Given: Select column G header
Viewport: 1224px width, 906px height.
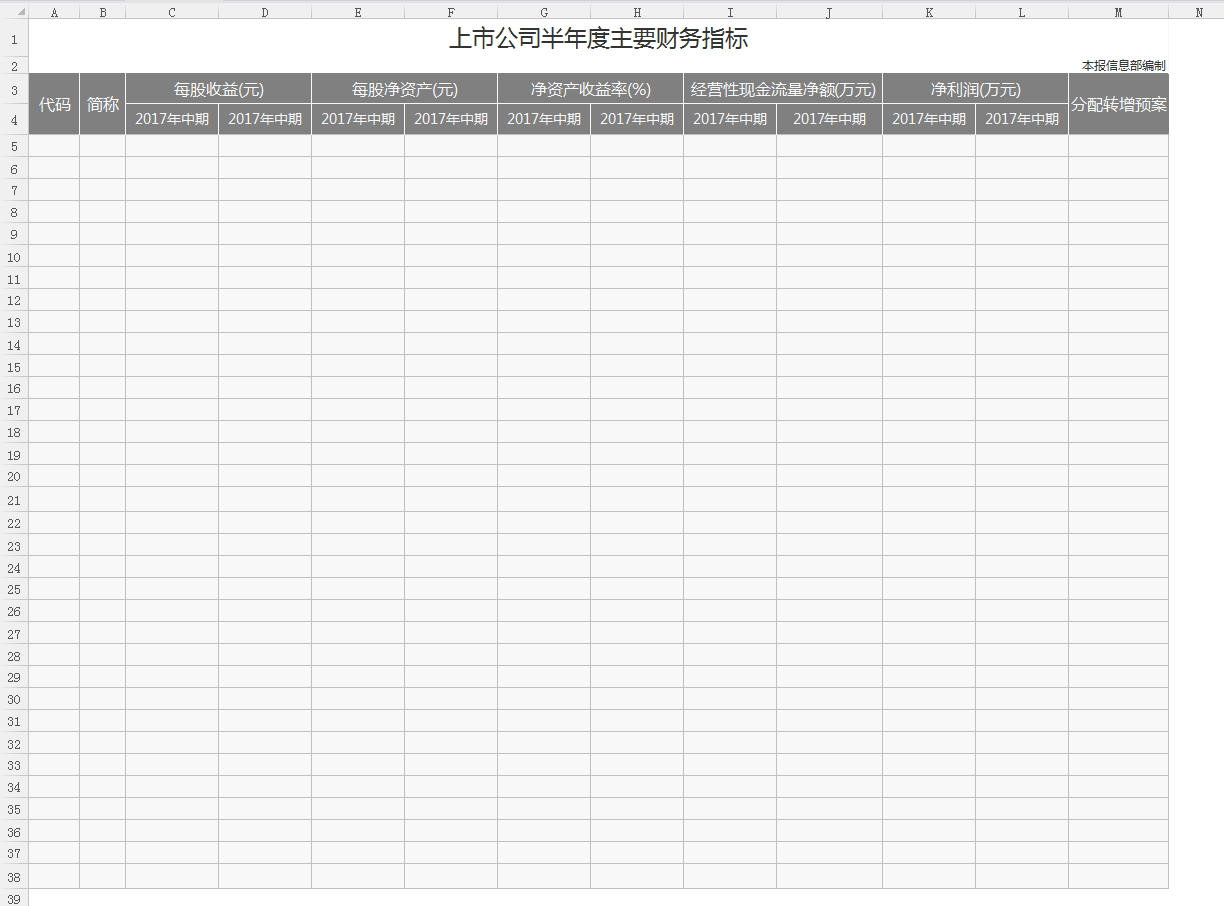Looking at the screenshot, I should [x=543, y=12].
